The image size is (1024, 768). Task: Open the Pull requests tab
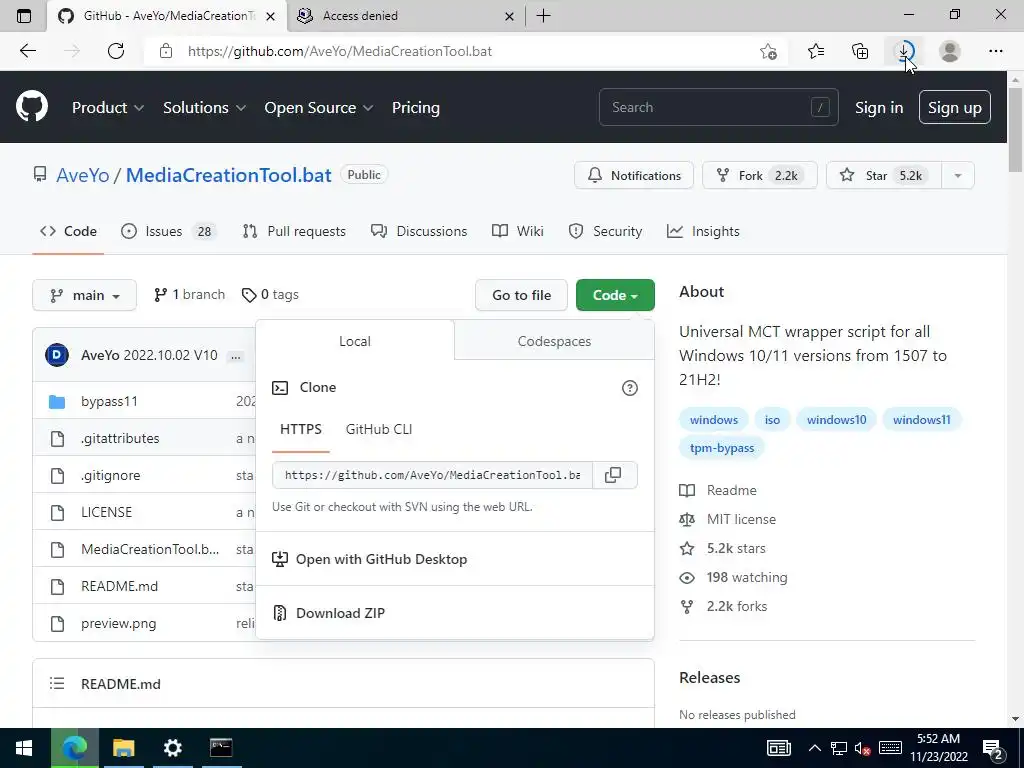(294, 231)
